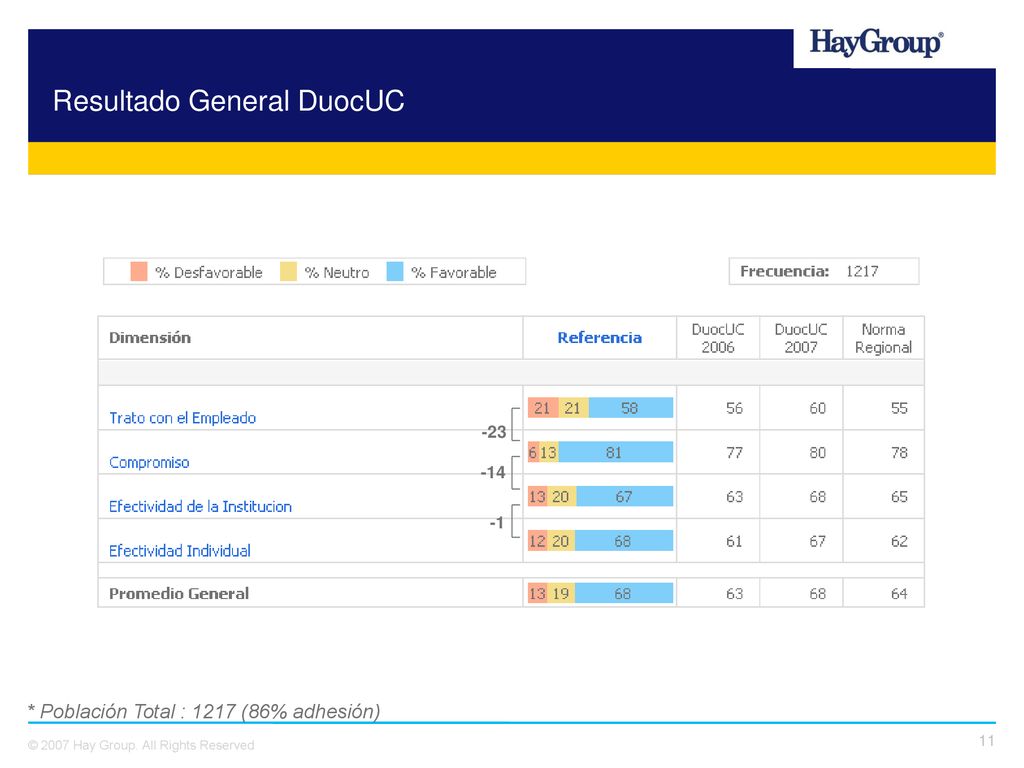The width and height of the screenshot is (1024, 768).
Task: Click favorable segment 58 in Trato bar
Action: coord(631,408)
